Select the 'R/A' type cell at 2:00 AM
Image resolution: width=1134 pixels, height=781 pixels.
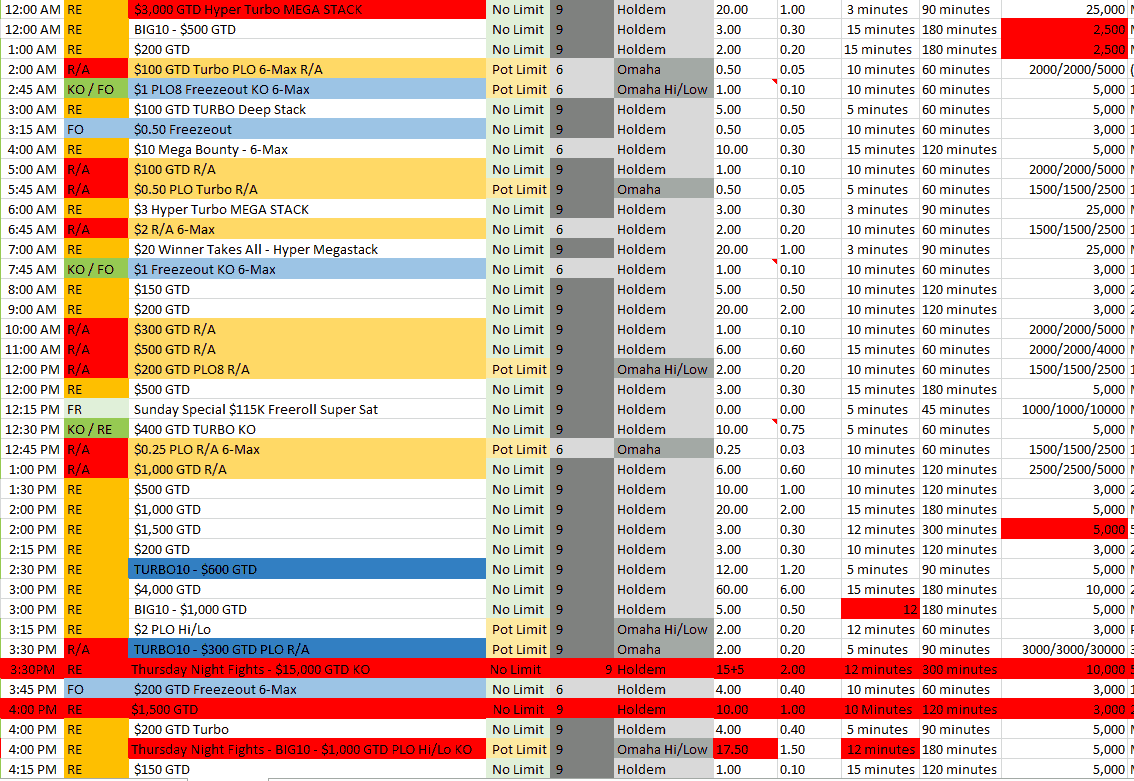pos(96,69)
